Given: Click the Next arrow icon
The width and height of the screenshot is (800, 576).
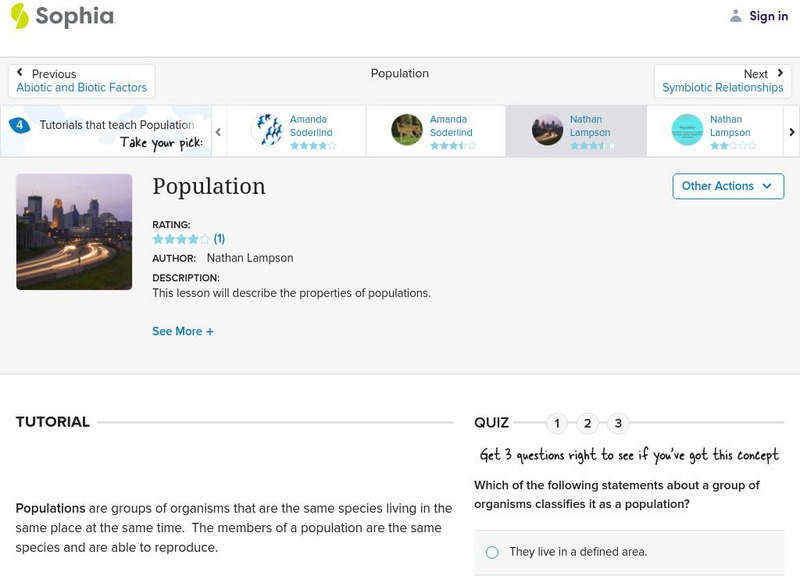Looking at the screenshot, I should click(x=780, y=73).
